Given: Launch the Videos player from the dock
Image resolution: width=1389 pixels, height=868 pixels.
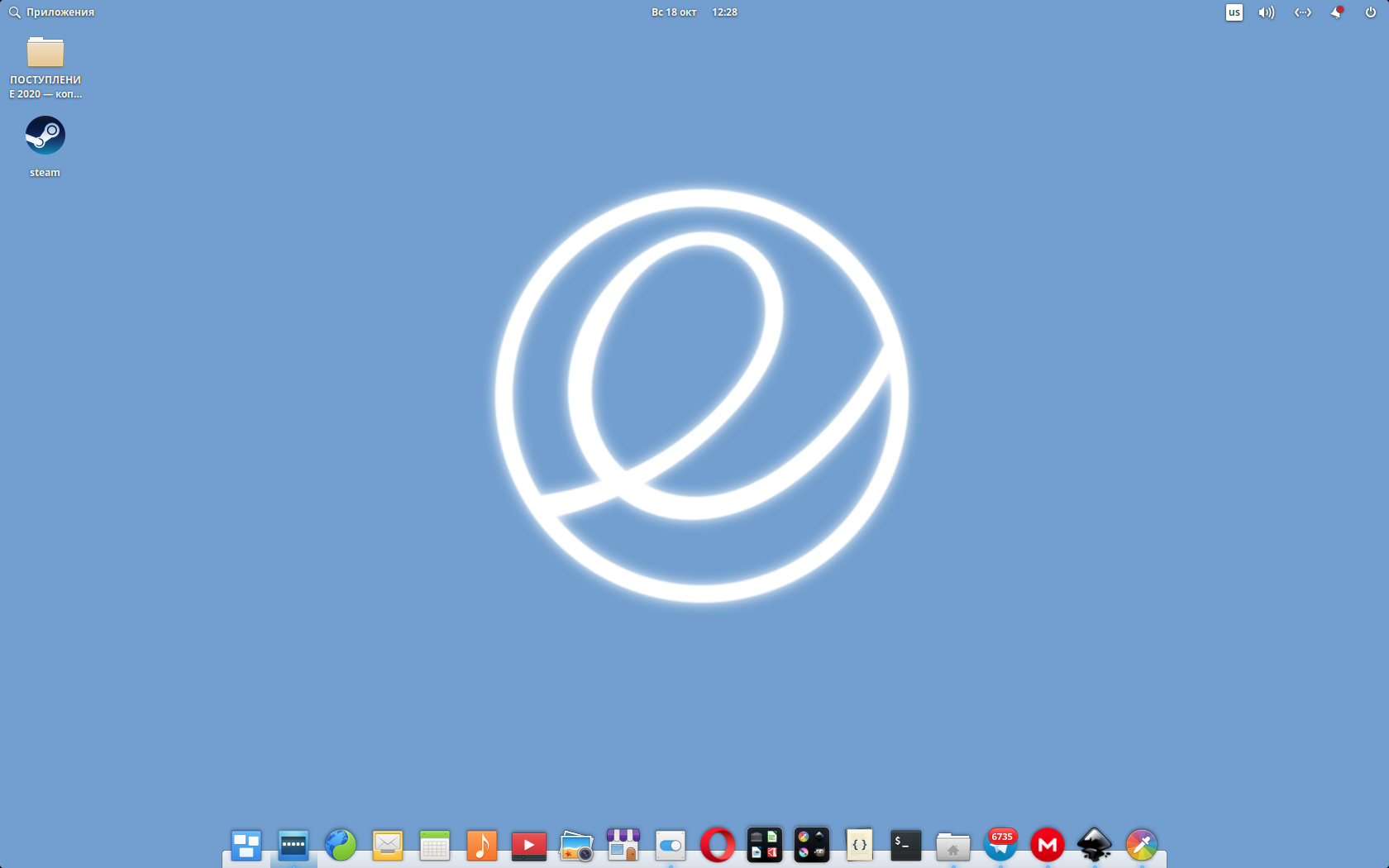Looking at the screenshot, I should tap(529, 845).
